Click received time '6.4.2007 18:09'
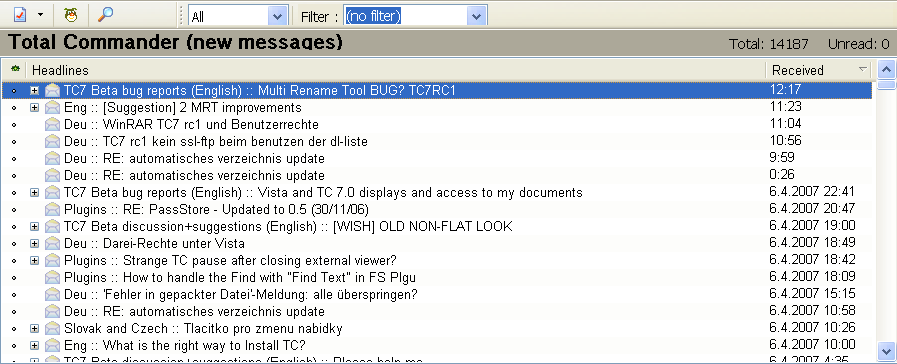 (812, 277)
